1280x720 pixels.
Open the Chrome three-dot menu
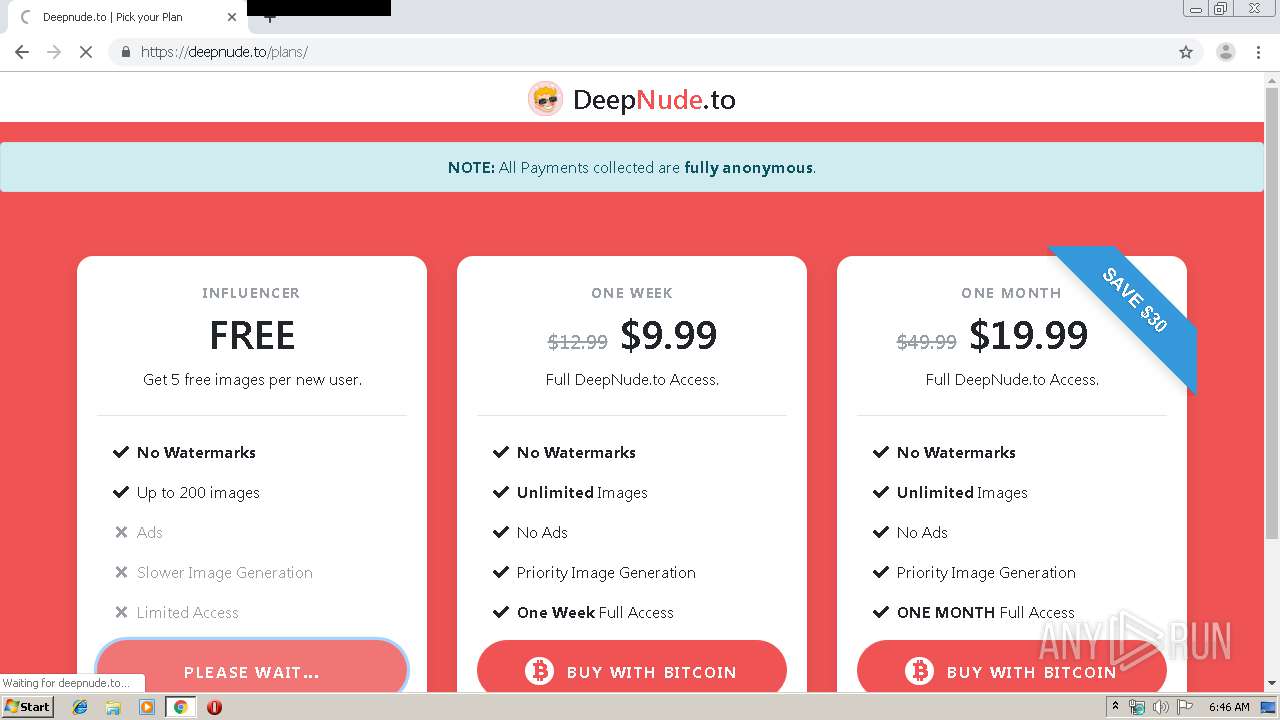click(1258, 52)
